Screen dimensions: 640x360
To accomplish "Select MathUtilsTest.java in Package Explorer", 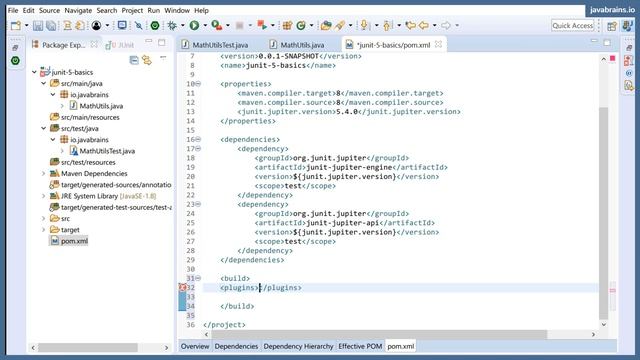I will [x=102, y=151].
